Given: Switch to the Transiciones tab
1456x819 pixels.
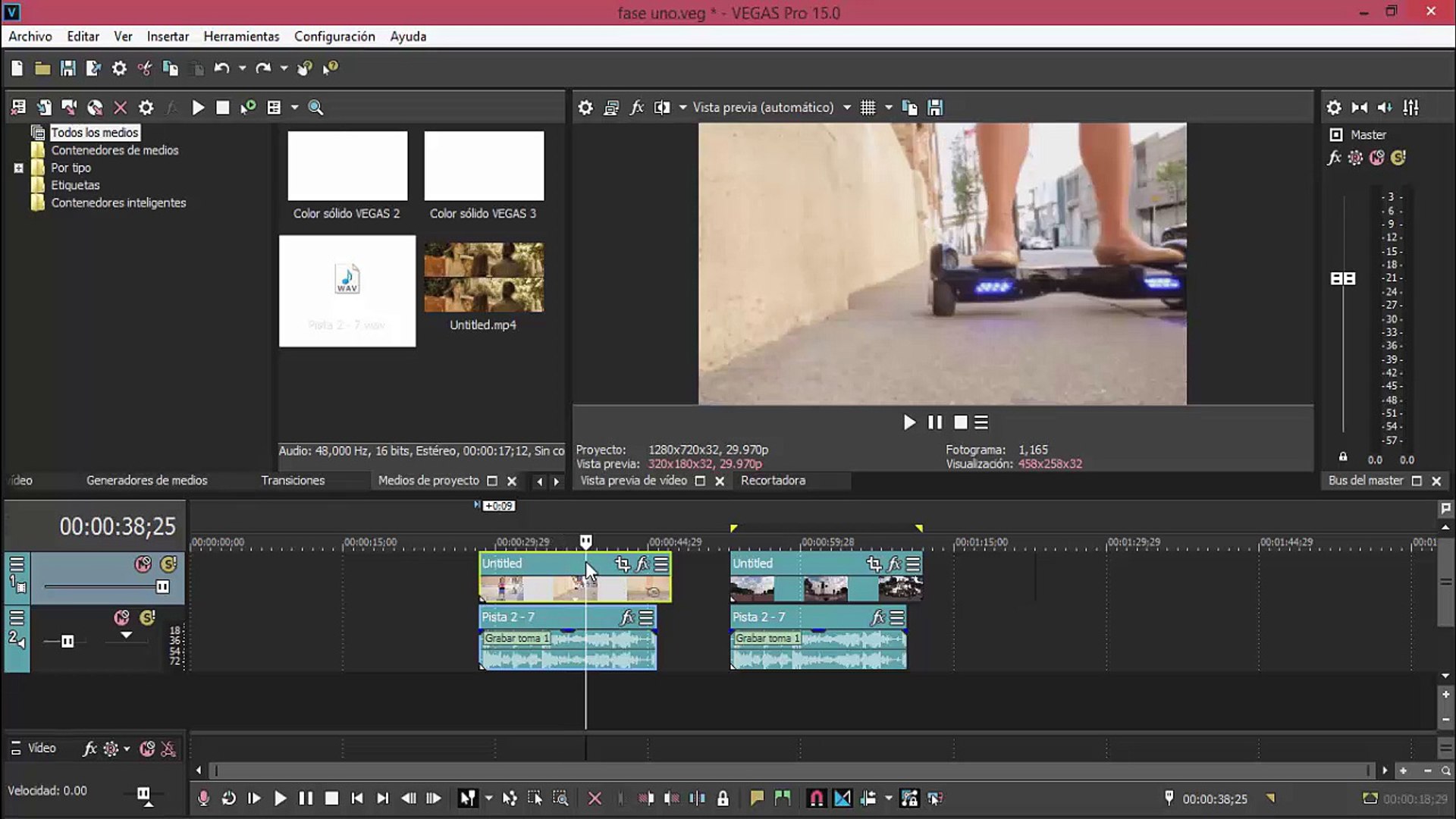Looking at the screenshot, I should 293,480.
